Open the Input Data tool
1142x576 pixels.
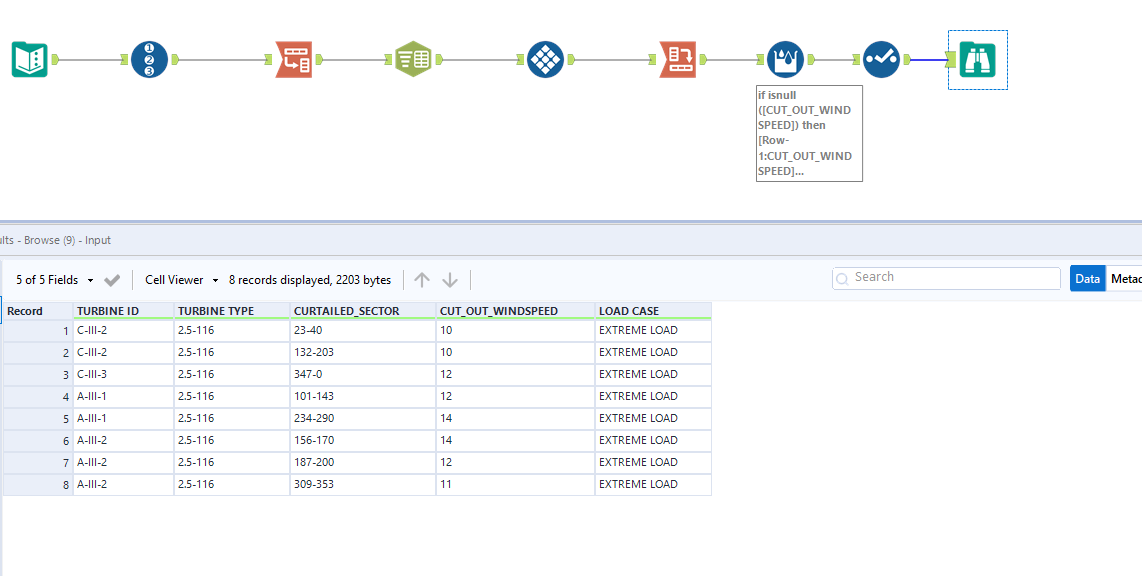coord(30,59)
